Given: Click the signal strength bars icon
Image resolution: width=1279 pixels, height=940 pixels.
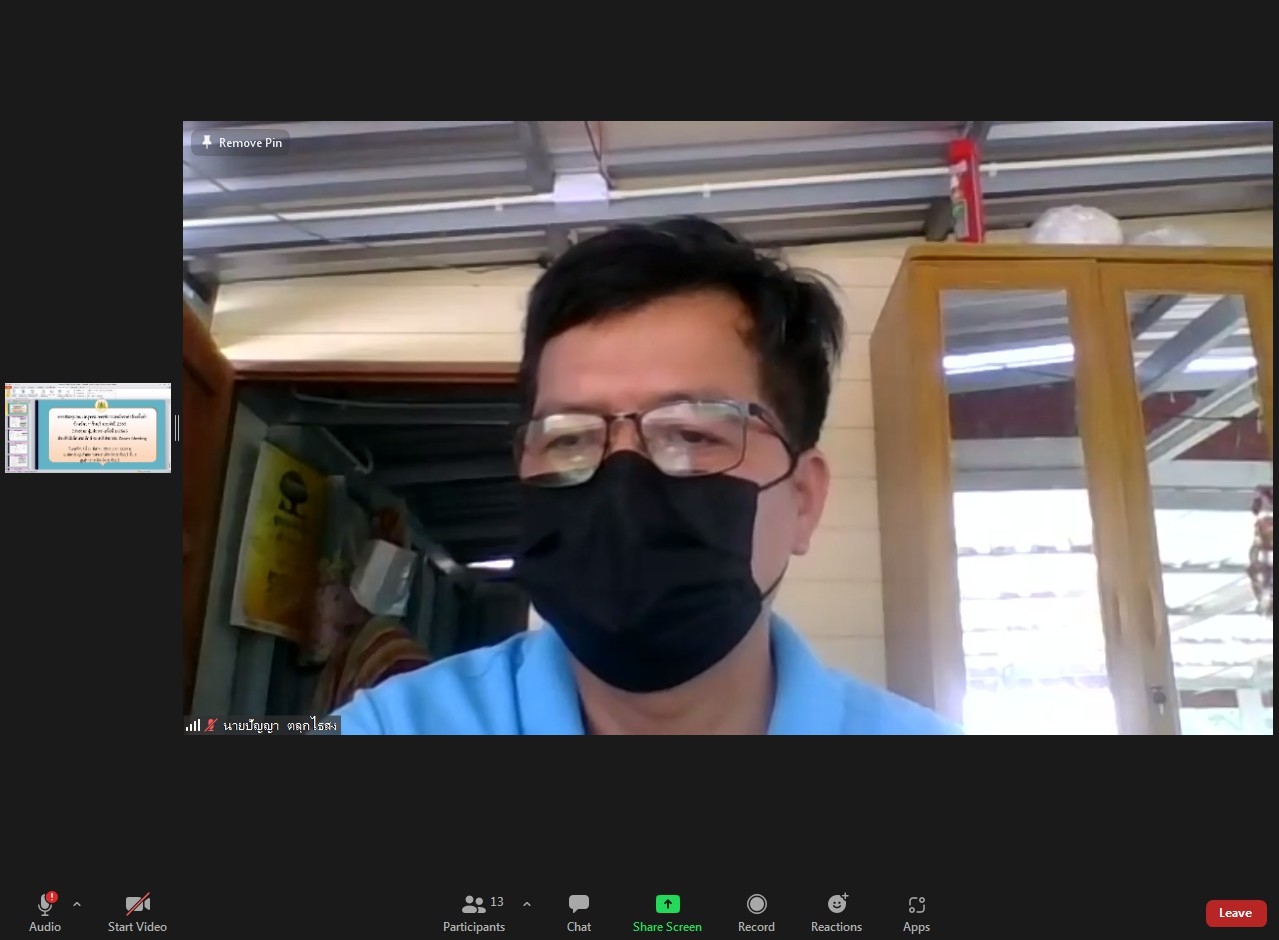Looking at the screenshot, I should coord(192,725).
